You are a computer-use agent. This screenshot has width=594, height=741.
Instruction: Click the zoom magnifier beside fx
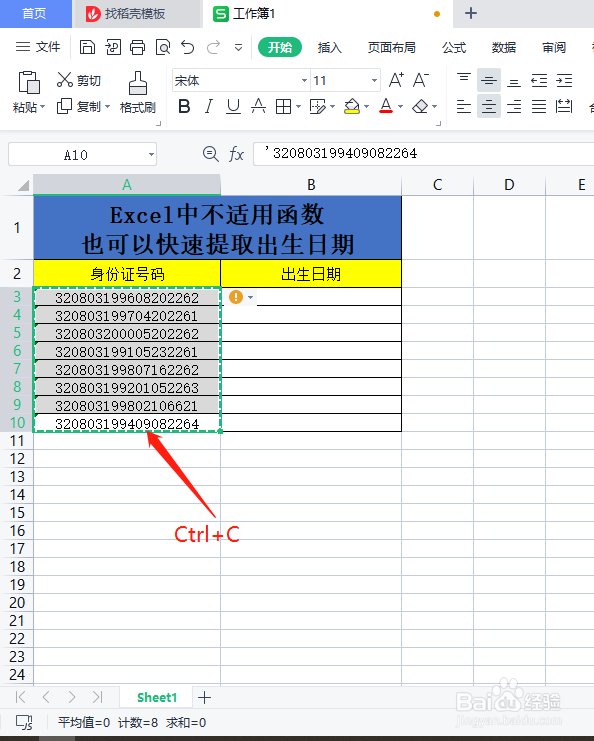point(210,154)
